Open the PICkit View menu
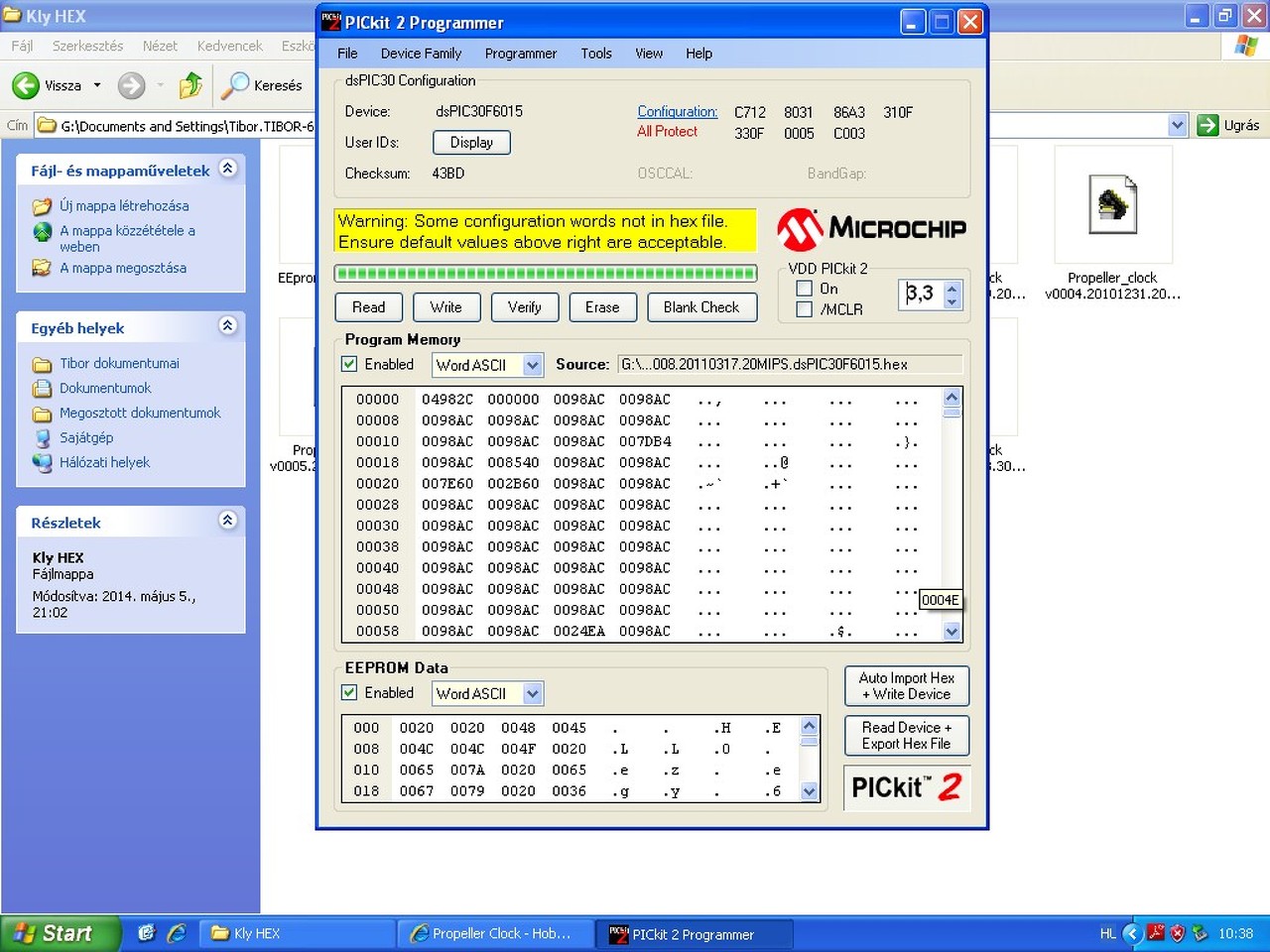Viewport: 1270px width, 952px height. coord(649,54)
